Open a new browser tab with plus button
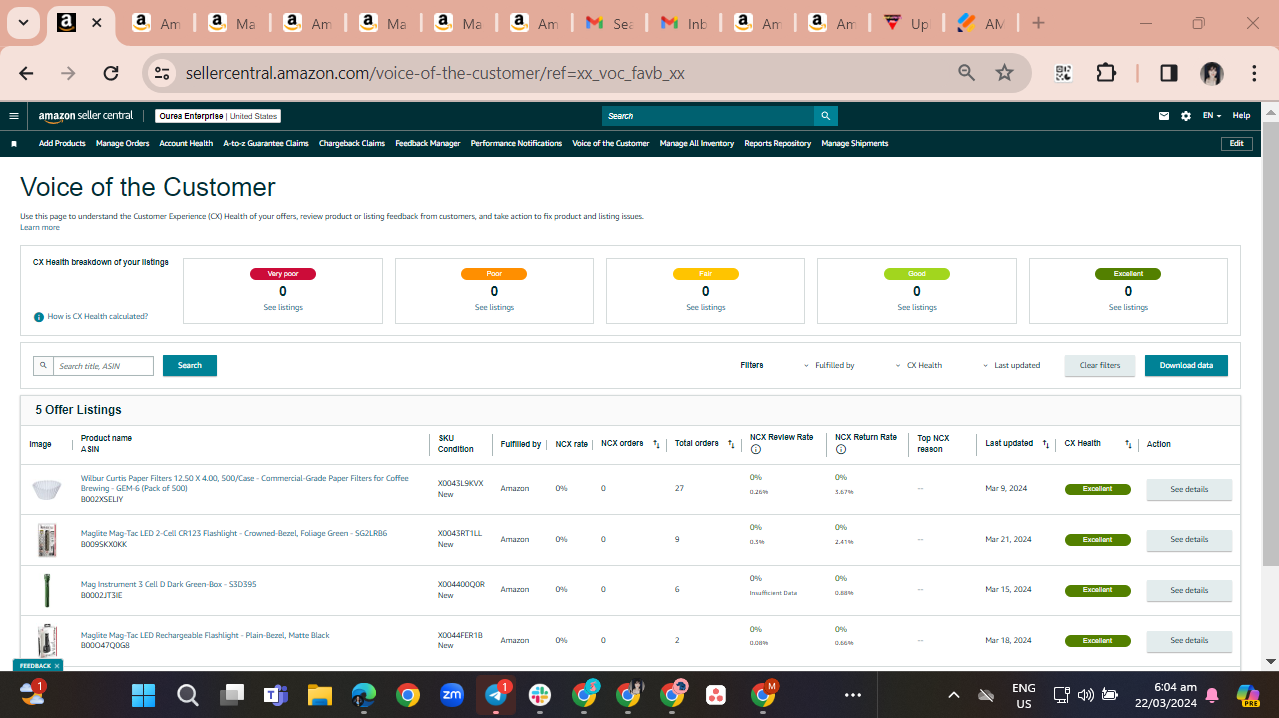 1038,23
